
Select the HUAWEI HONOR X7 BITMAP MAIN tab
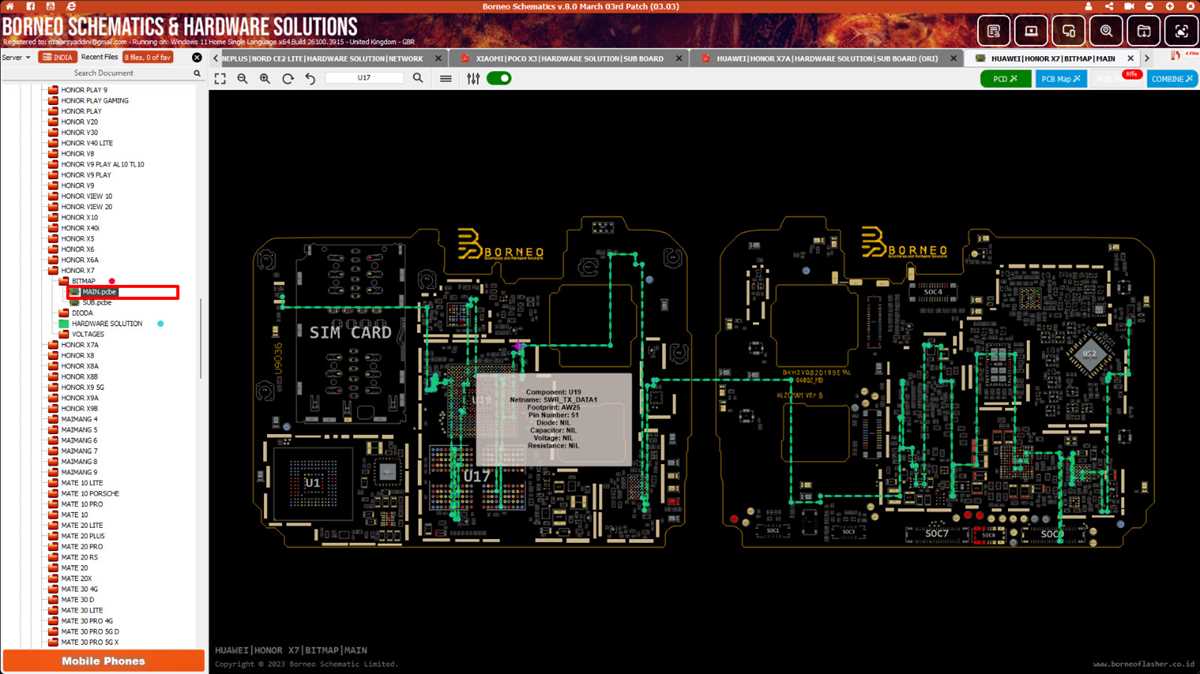tap(1053, 58)
